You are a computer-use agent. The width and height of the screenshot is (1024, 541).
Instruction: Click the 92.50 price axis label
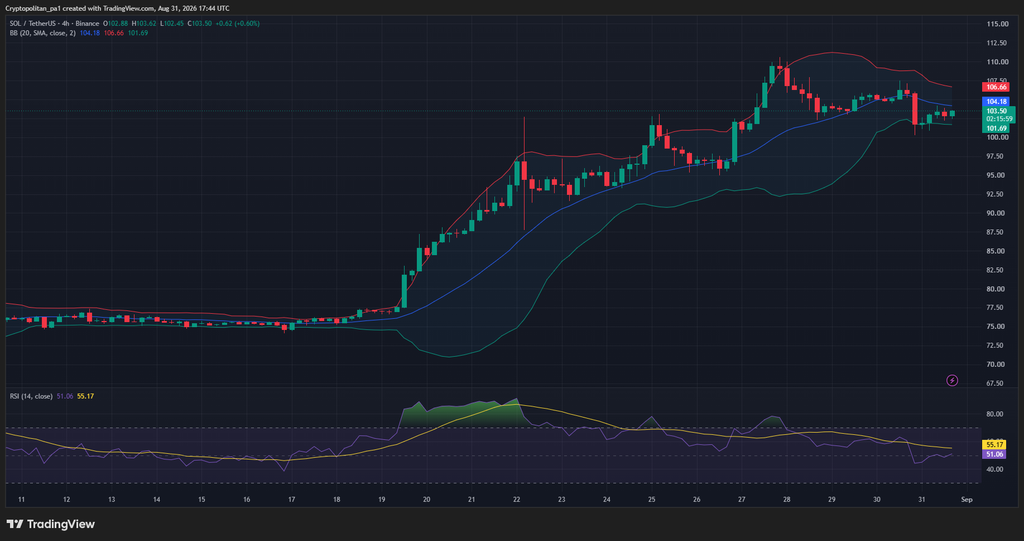(x=997, y=194)
